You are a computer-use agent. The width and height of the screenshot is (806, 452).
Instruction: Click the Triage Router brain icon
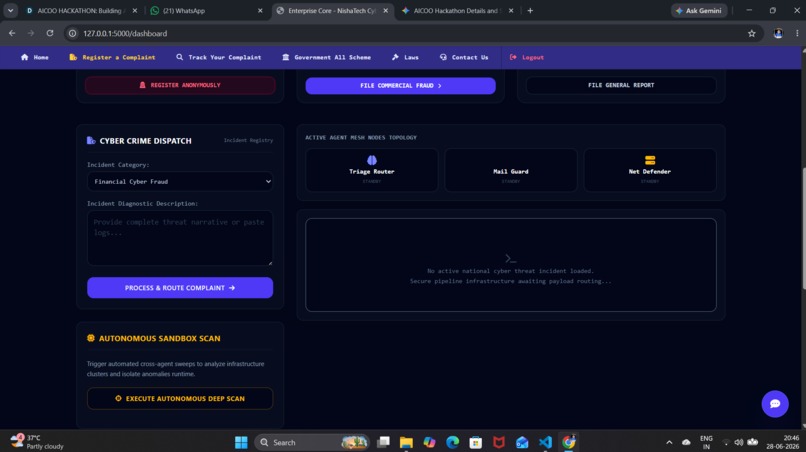(372, 160)
